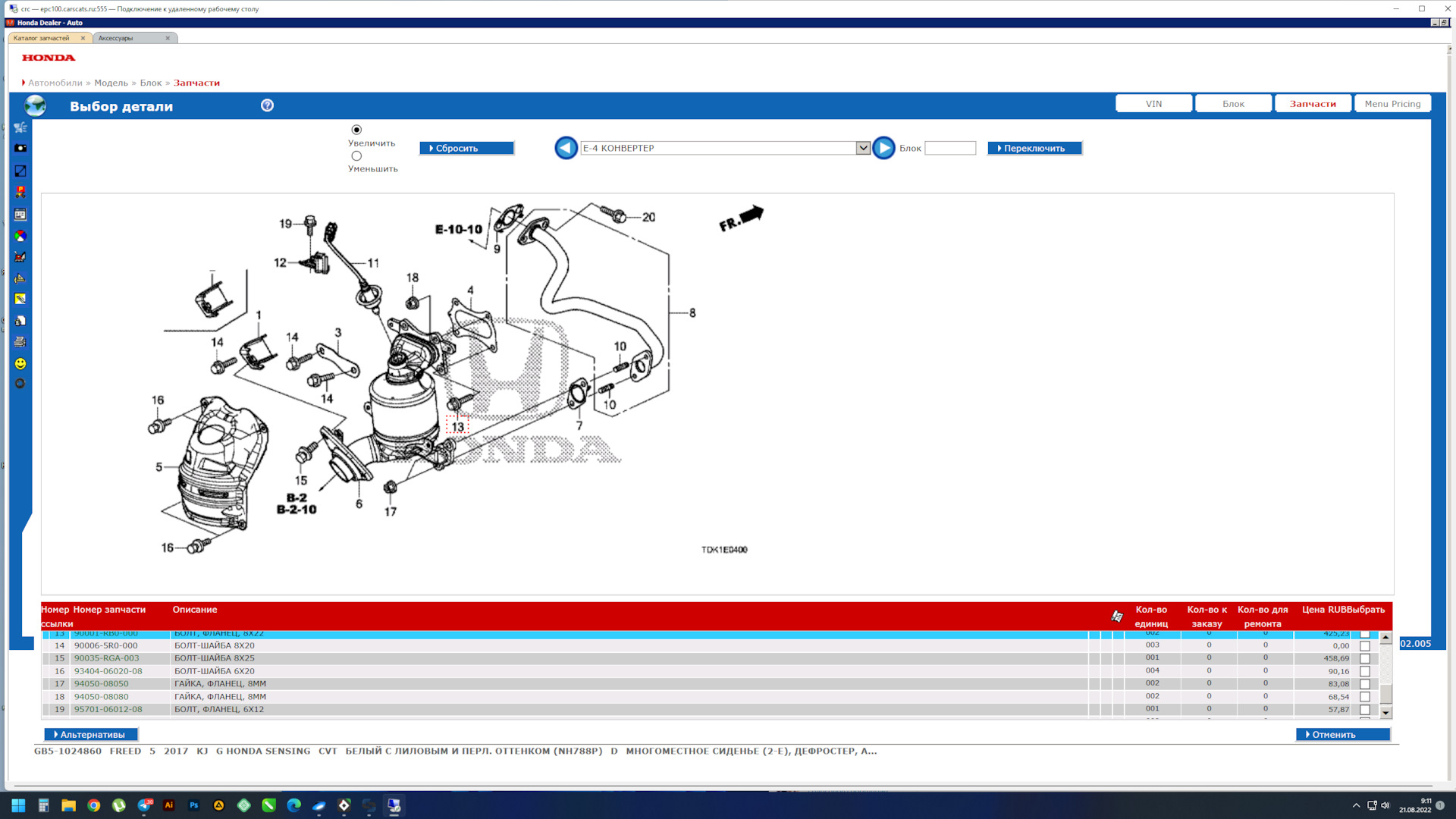Select the Увеличить radio button

(356, 130)
